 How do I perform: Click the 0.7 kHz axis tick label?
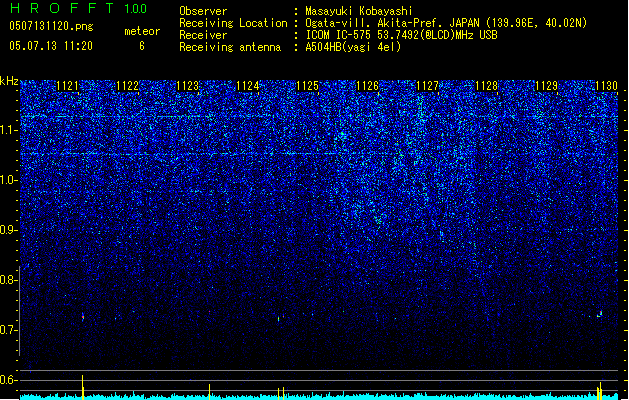[x=8, y=330]
